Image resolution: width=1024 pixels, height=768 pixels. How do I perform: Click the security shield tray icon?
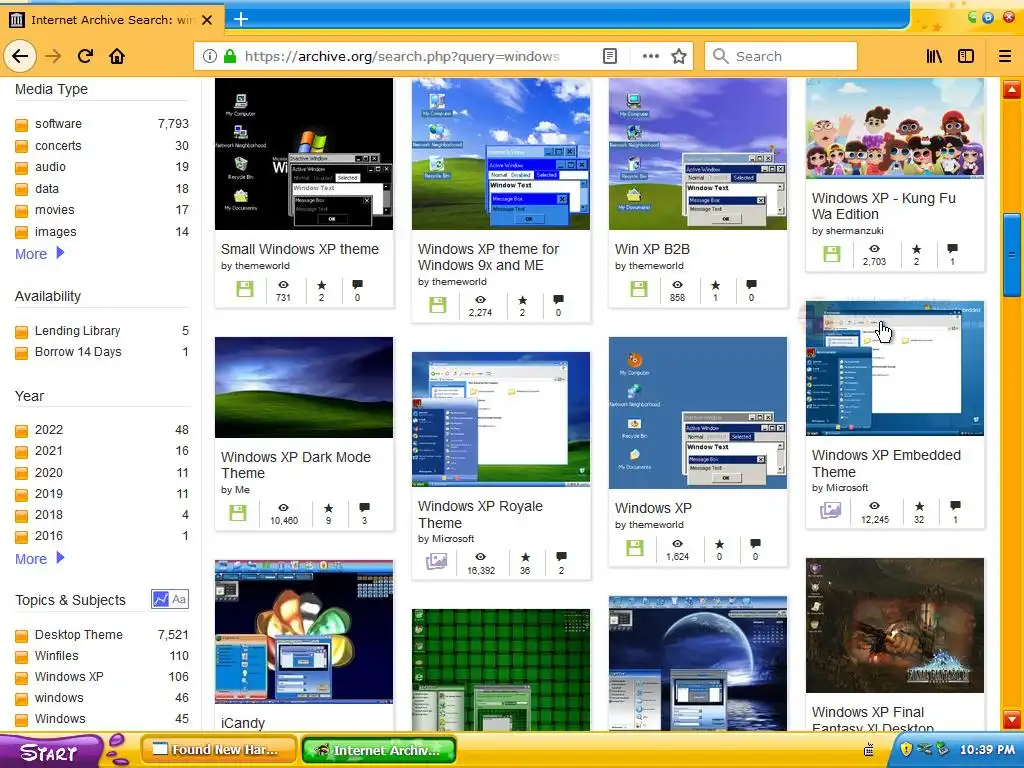[x=906, y=748]
